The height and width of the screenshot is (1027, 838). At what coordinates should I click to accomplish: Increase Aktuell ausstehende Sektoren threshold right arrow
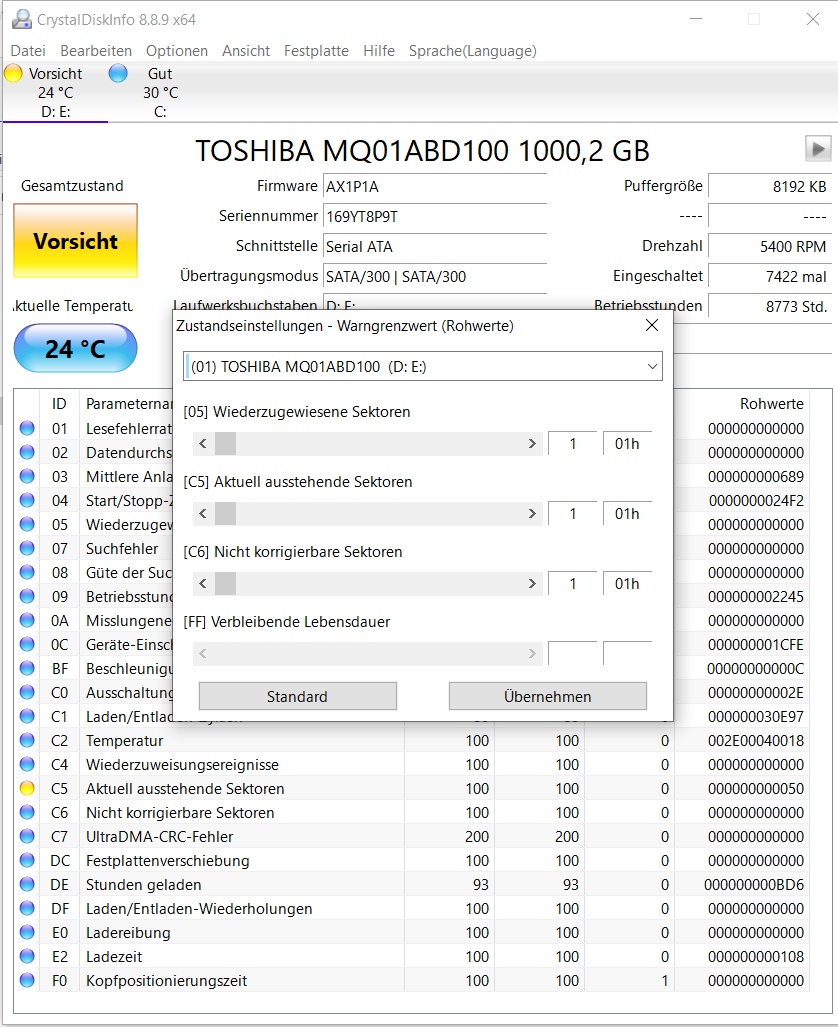pos(532,514)
